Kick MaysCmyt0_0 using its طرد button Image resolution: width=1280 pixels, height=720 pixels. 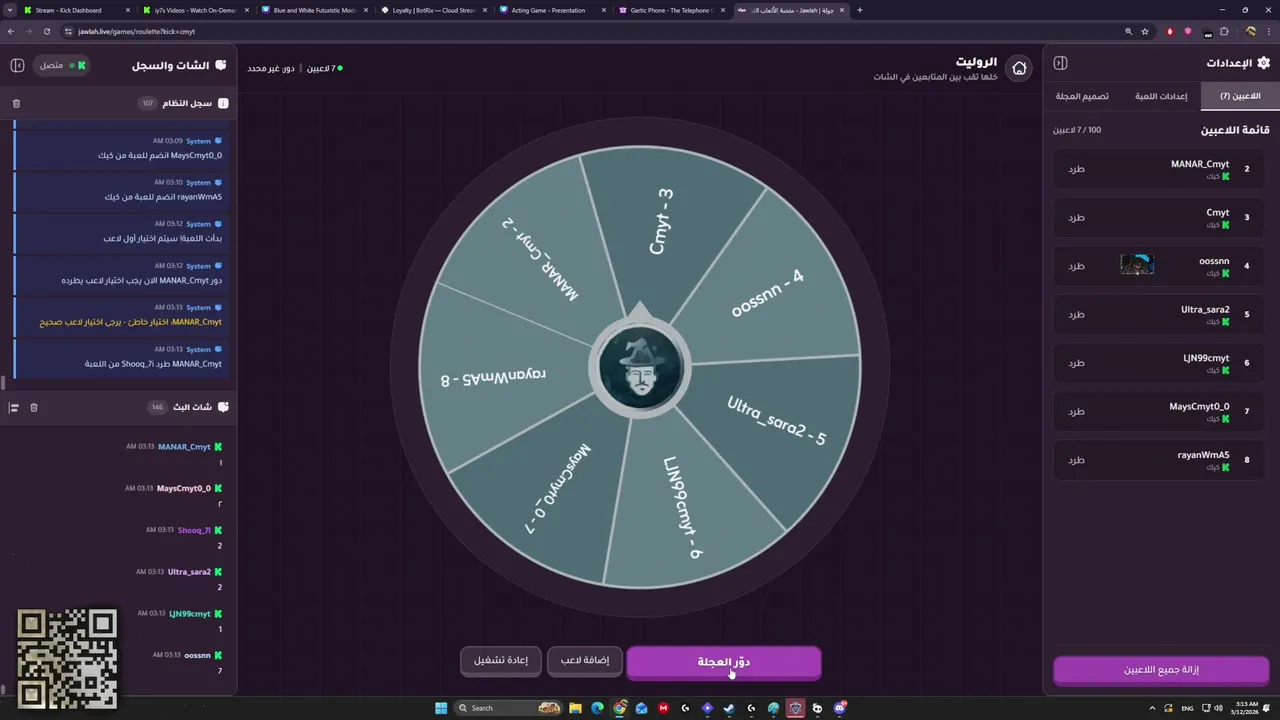coord(1076,411)
